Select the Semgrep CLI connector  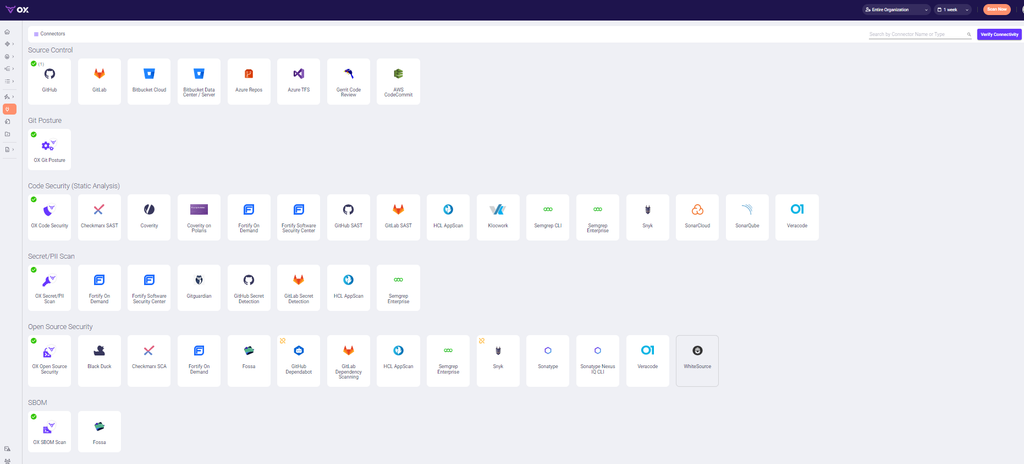(548, 217)
